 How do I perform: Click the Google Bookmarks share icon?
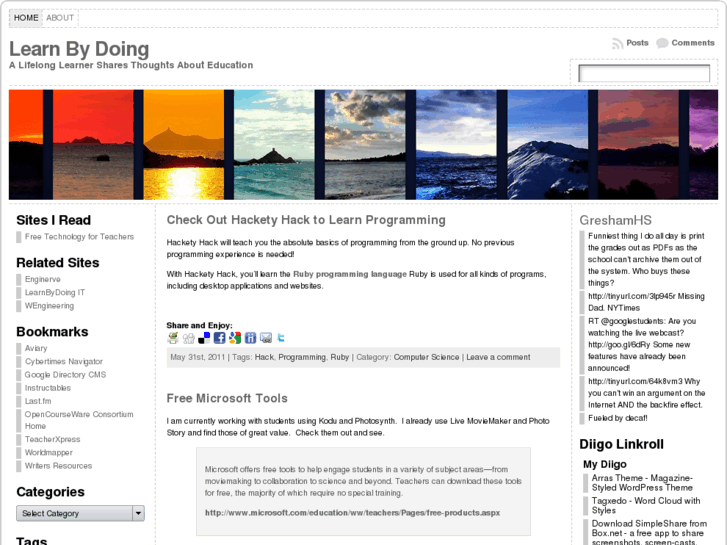pyautogui.click(x=235, y=338)
